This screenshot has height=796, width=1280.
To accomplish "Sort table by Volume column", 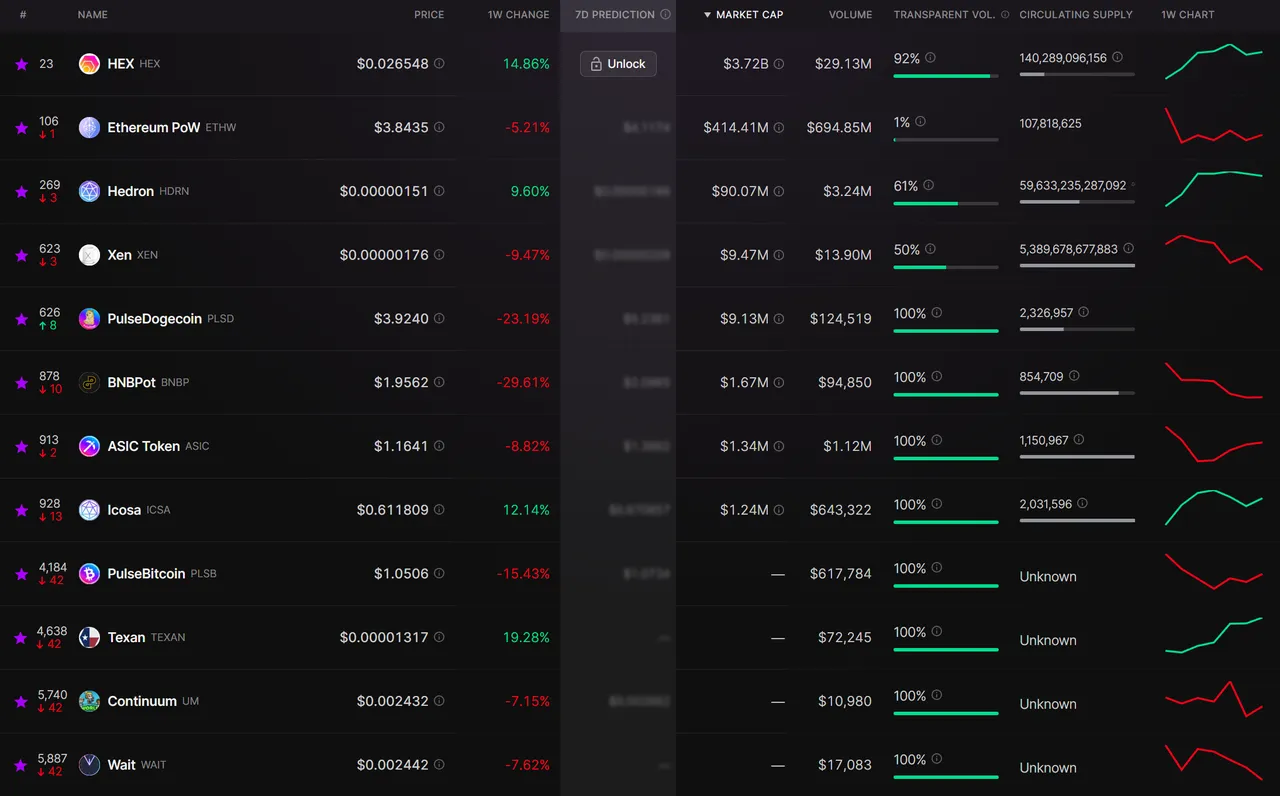I will click(850, 15).
